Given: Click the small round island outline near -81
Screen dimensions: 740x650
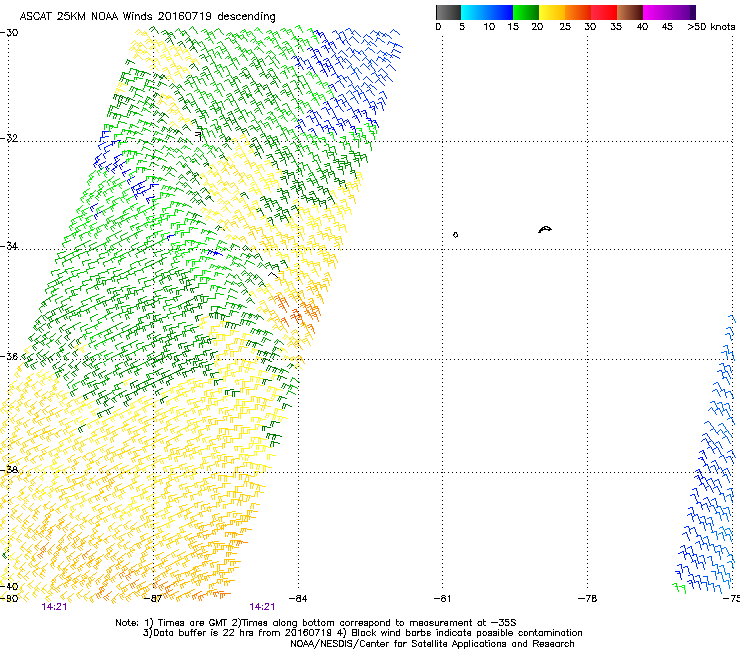Looking at the screenshot, I should coord(455,235).
